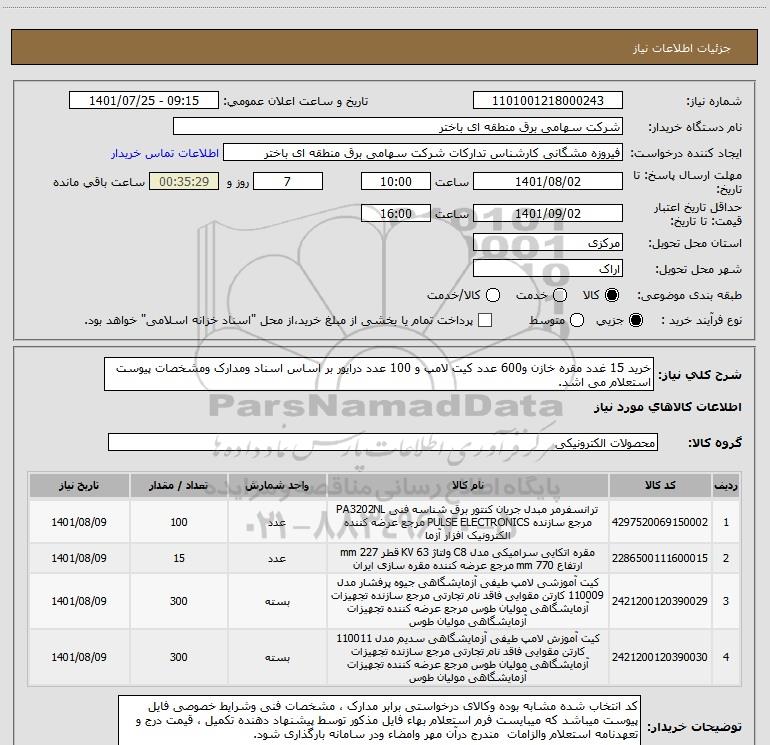770x745 pixels.
Task: Click the announcement date field 1401/07/25 - 09:15
Action: coord(144,101)
